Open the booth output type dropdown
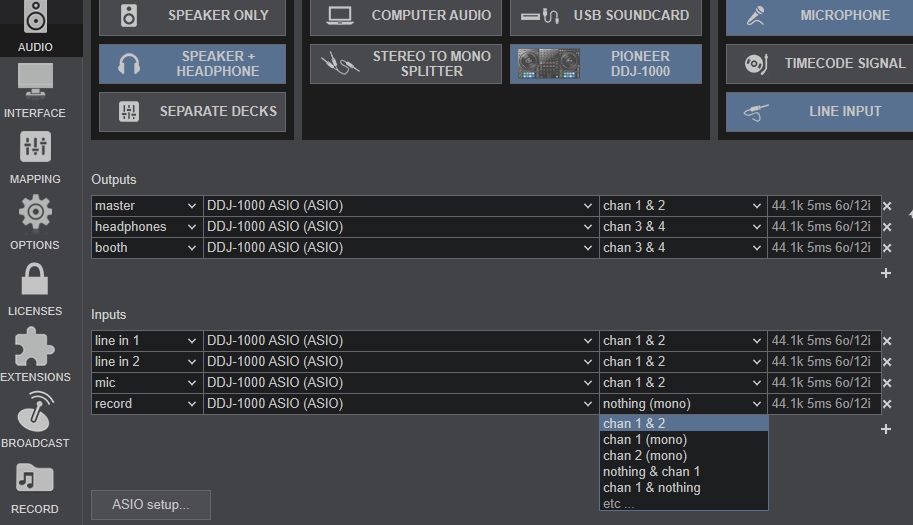 click(147, 247)
